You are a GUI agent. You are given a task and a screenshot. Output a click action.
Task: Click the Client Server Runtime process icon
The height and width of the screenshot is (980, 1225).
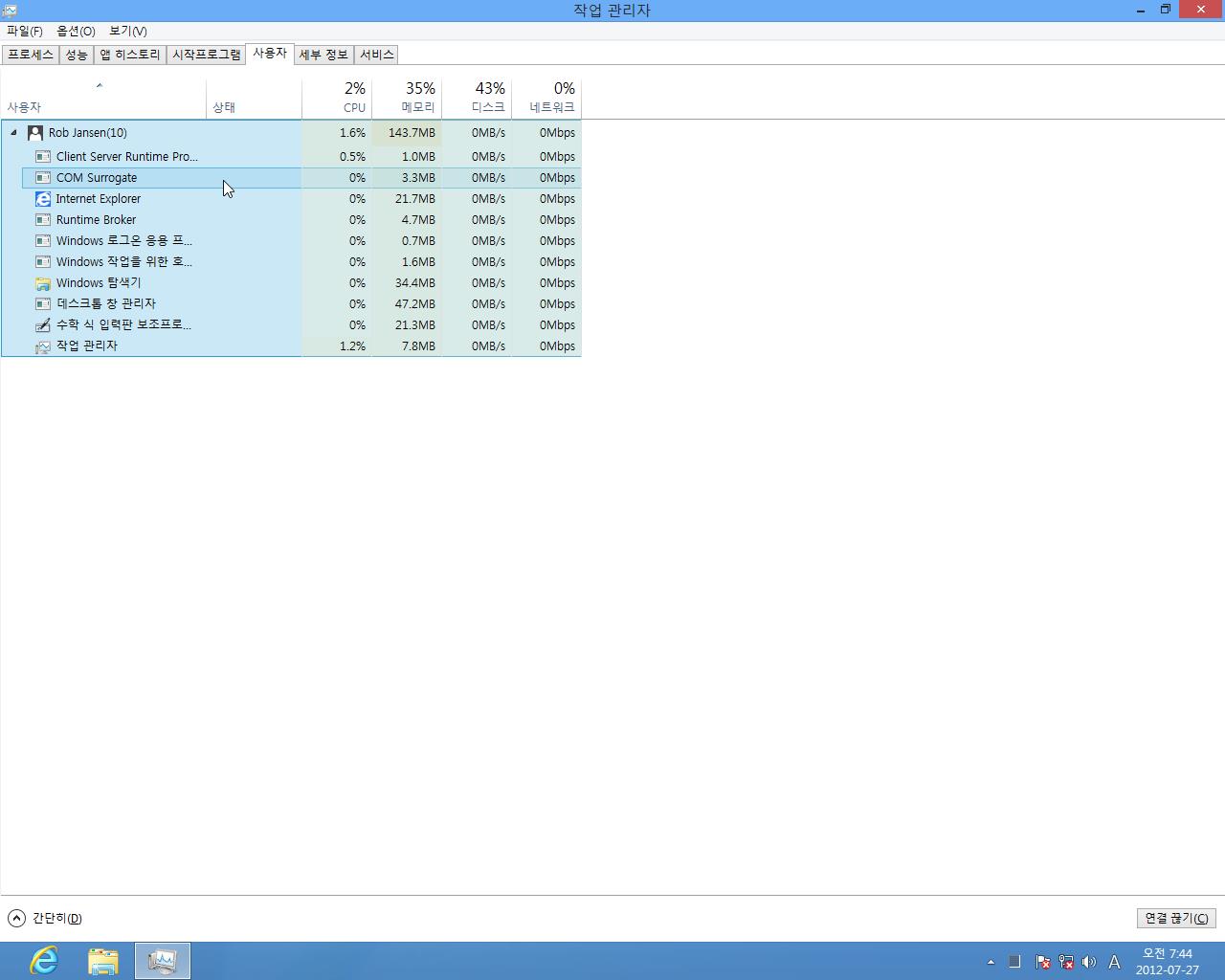(x=43, y=157)
